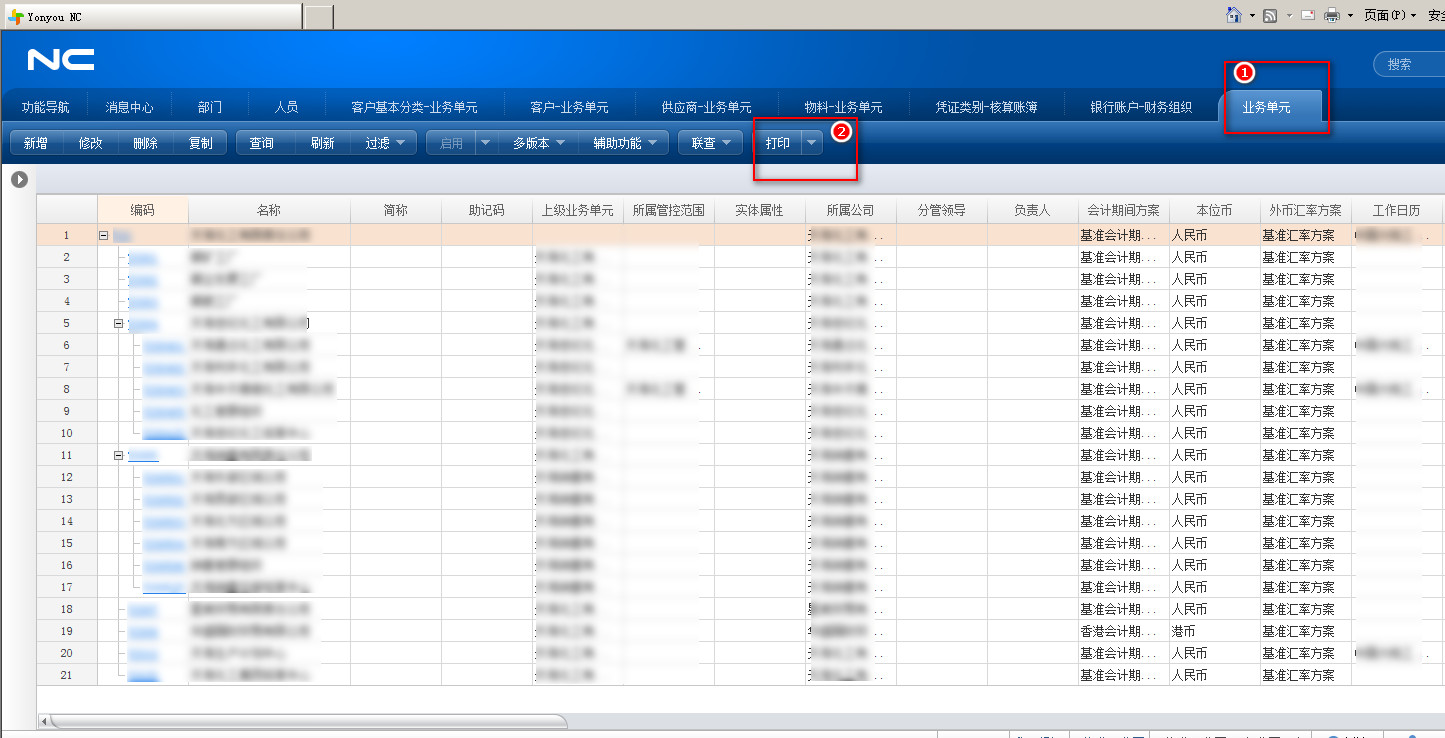This screenshot has width=1445, height=738.
Task: Click the browser printer icon
Action: [x=1332, y=15]
